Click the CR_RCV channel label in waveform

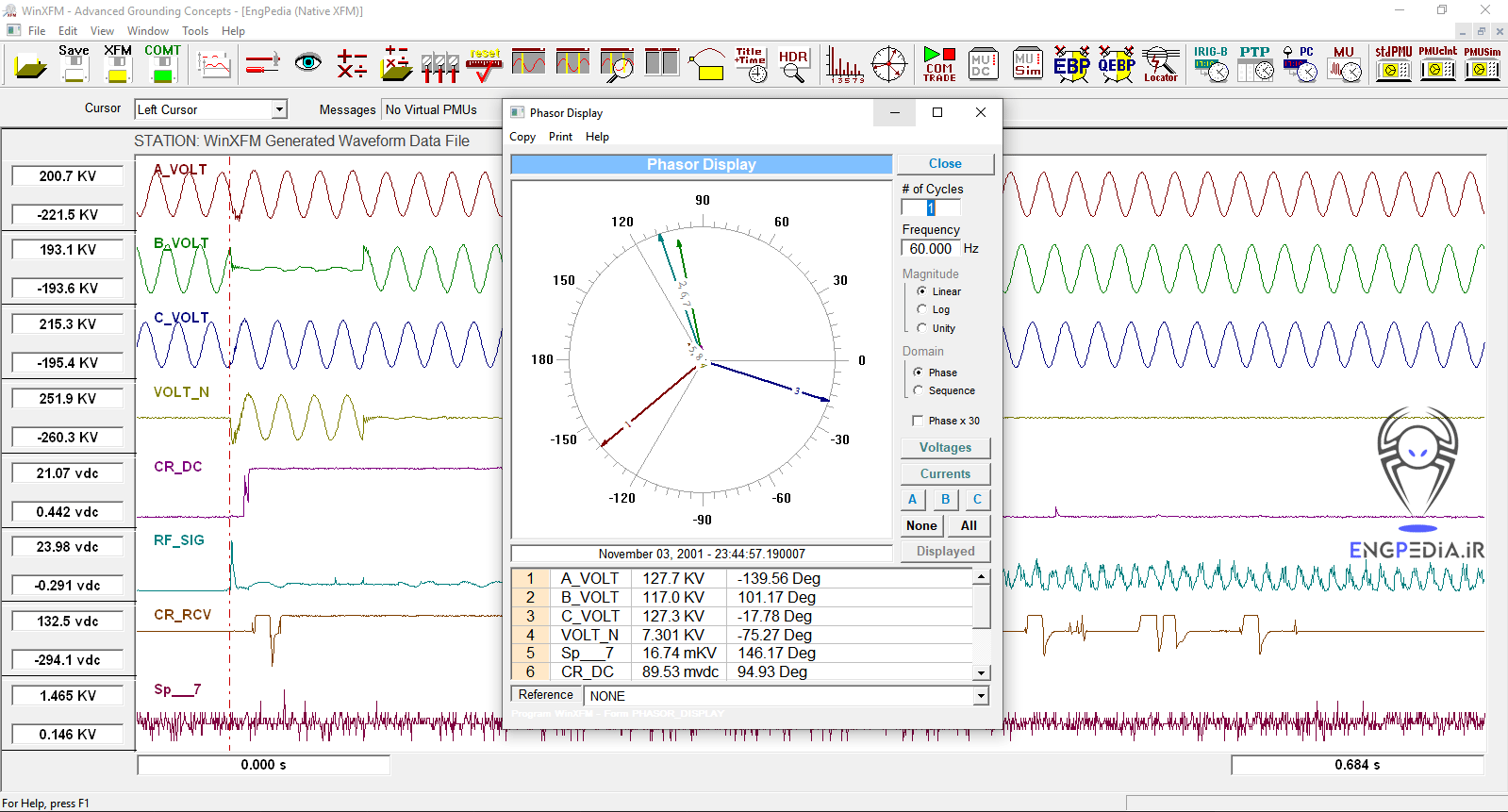[x=183, y=615]
